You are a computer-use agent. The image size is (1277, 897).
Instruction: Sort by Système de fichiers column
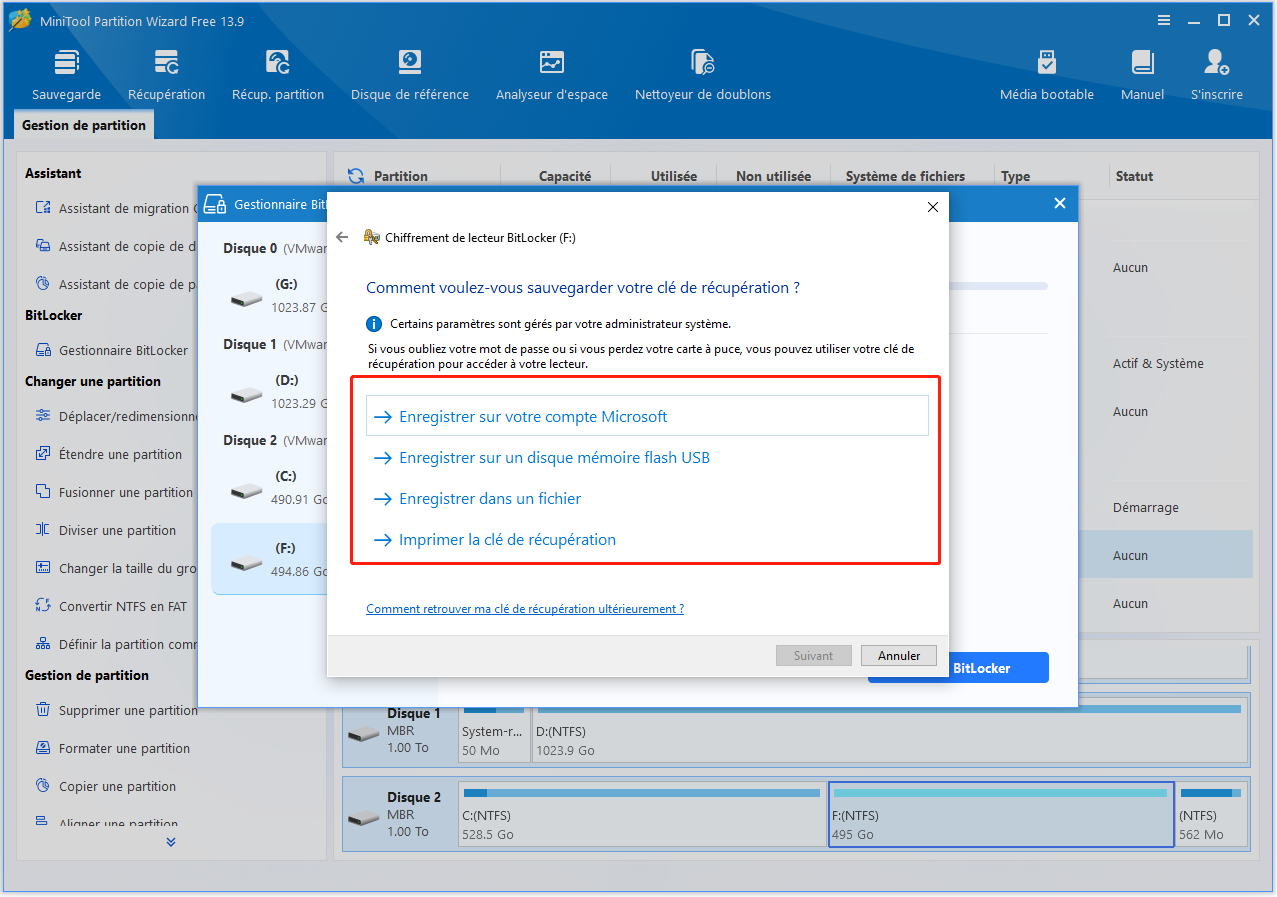pyautogui.click(x=905, y=176)
